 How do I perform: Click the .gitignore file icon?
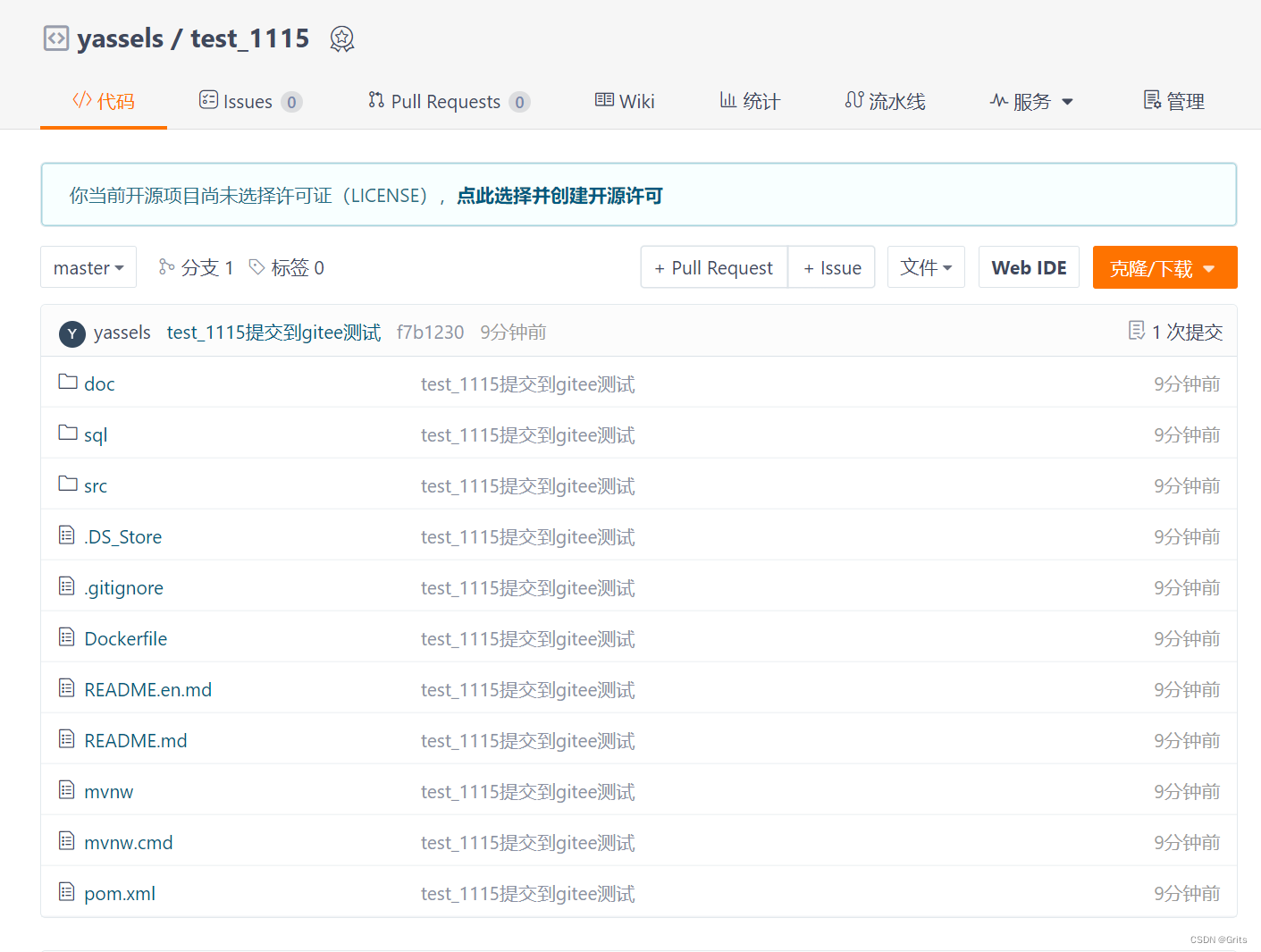point(67,586)
